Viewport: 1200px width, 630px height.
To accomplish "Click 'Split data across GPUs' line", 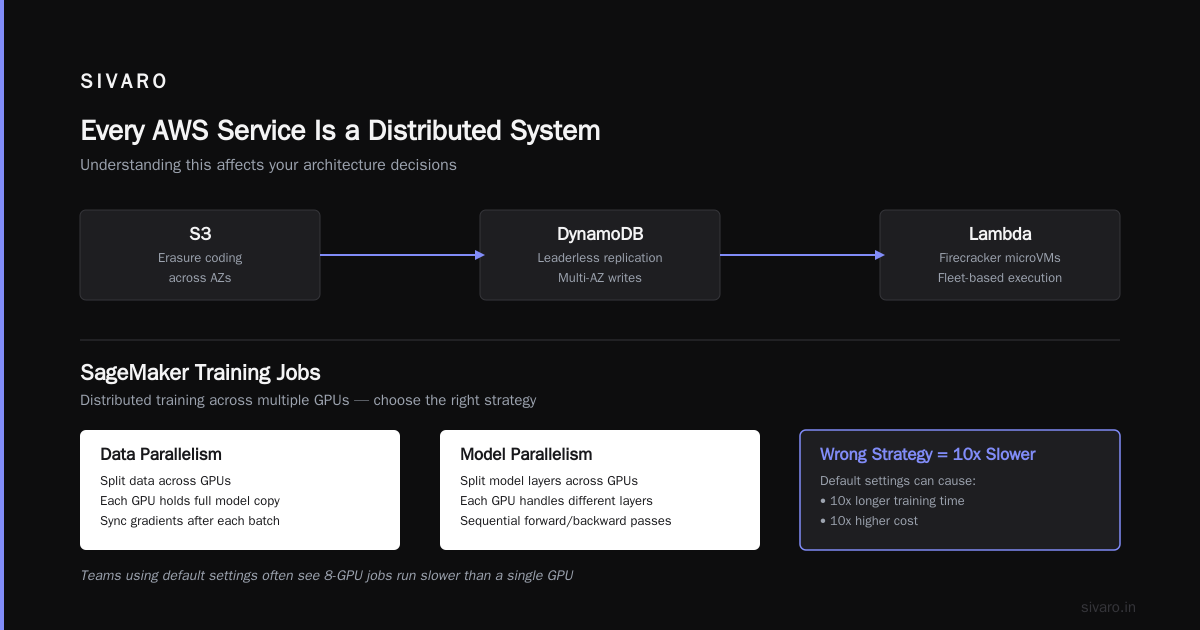I will [165, 481].
